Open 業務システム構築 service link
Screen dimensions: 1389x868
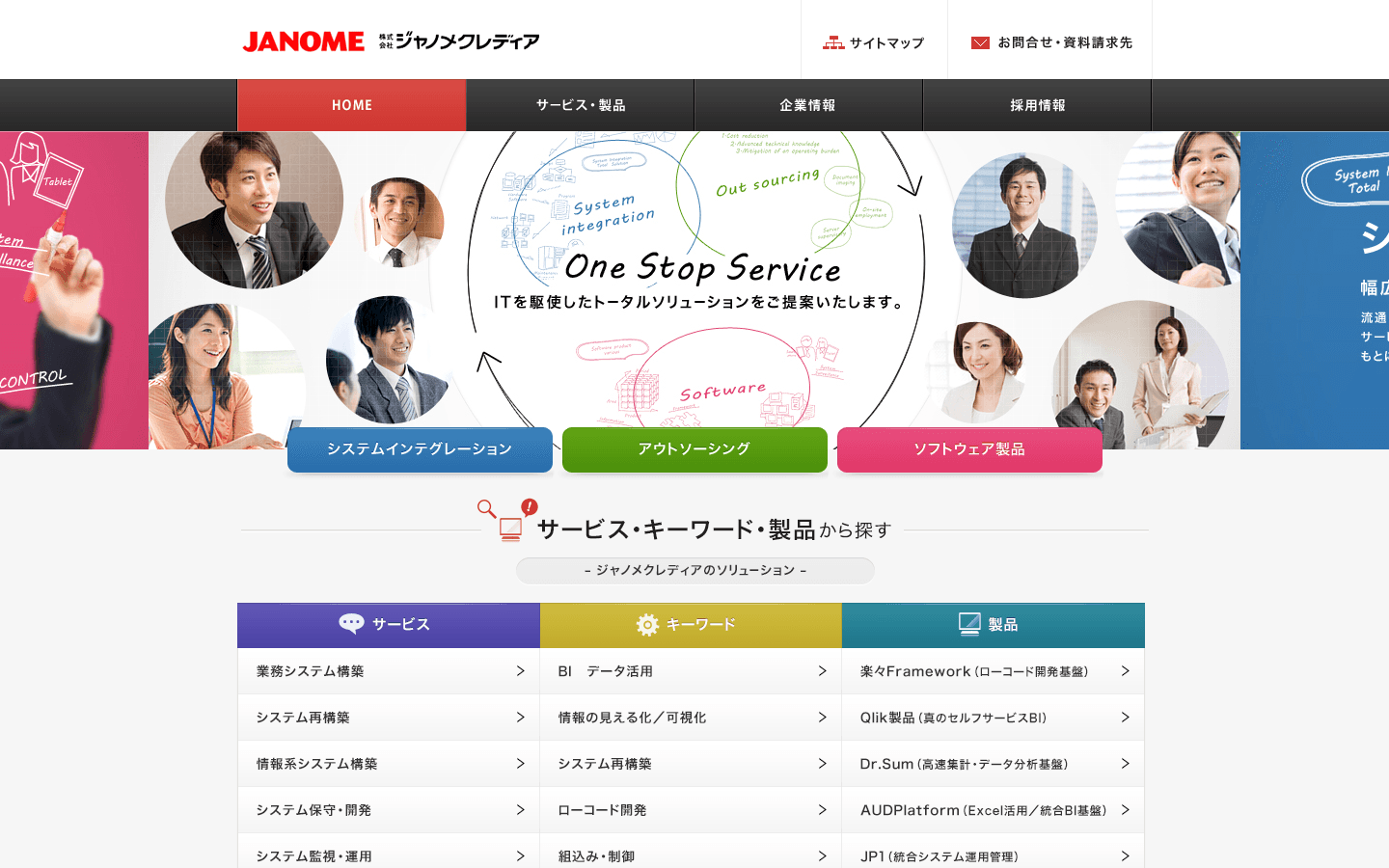click(x=389, y=671)
